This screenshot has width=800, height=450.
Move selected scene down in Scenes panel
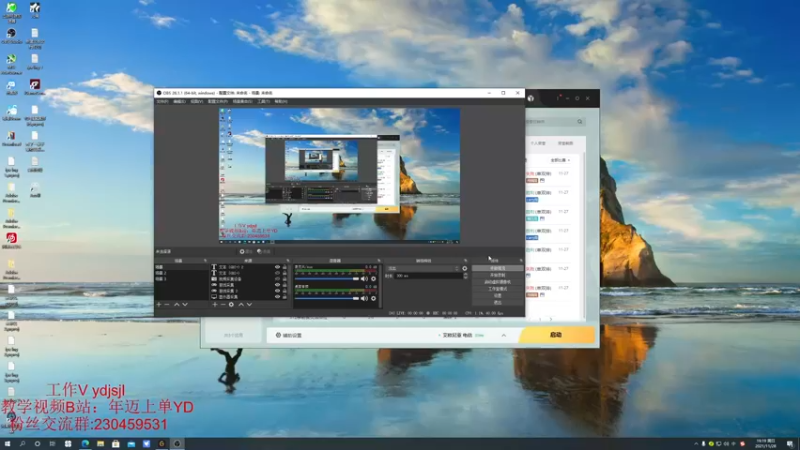coord(185,305)
